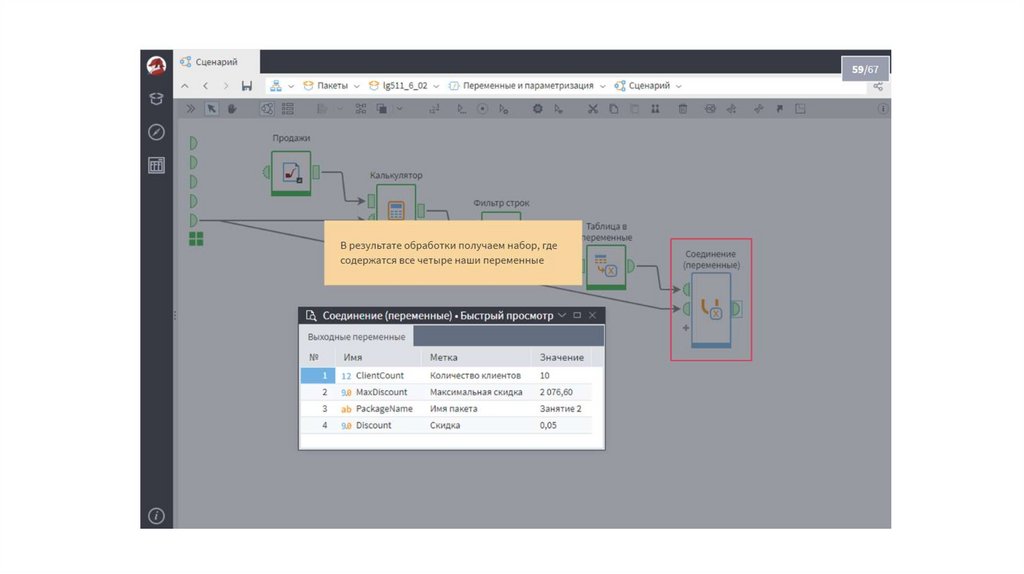Select the Продажи import node
Image resolution: width=1024 pixels, height=574 pixels.
coord(291,172)
